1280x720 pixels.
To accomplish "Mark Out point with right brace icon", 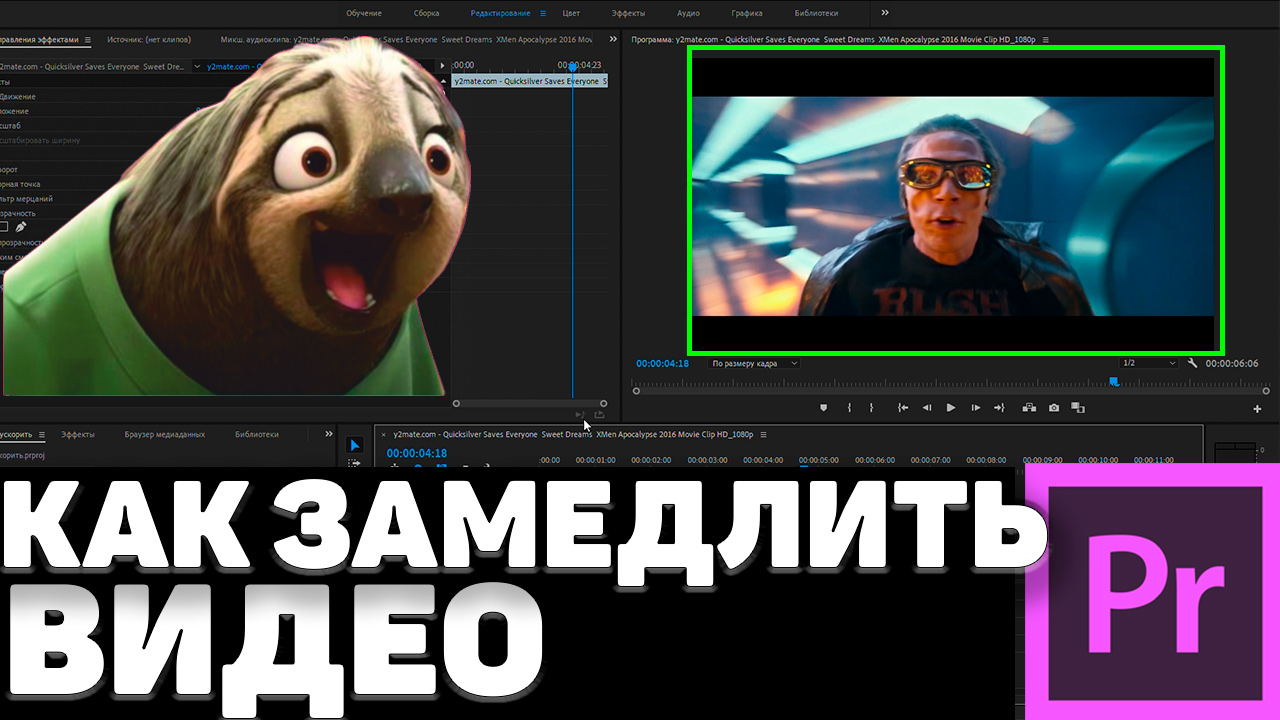I will pyautogui.click(x=871, y=408).
